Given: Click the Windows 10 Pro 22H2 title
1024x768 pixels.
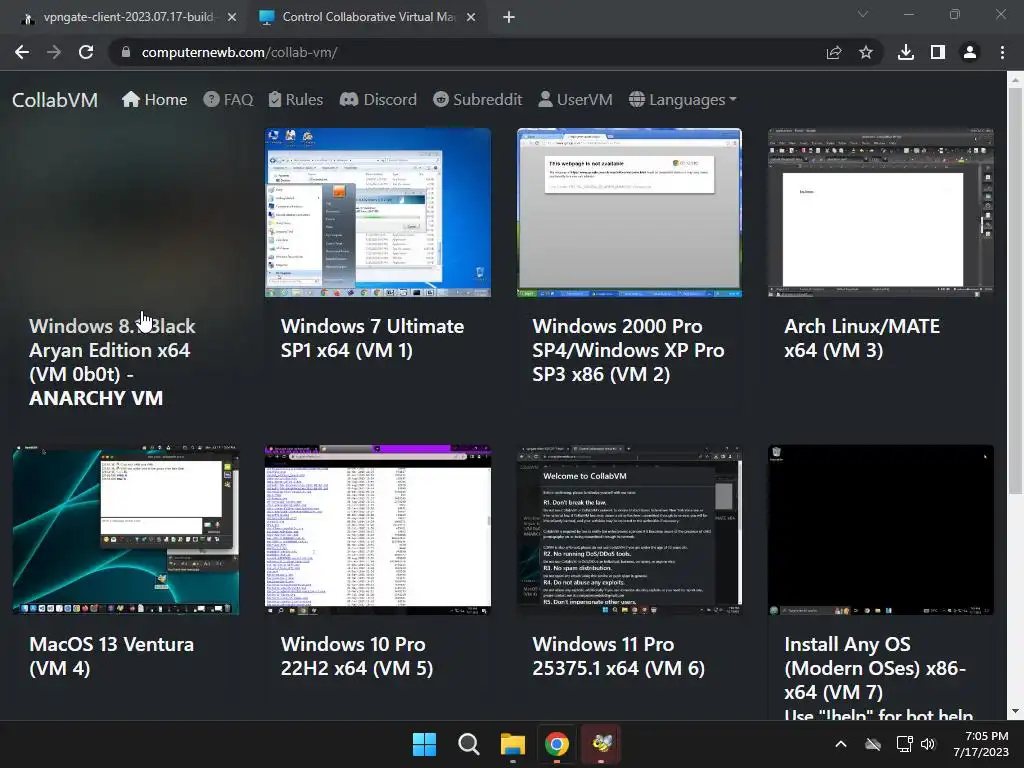Looking at the screenshot, I should click(x=357, y=656).
